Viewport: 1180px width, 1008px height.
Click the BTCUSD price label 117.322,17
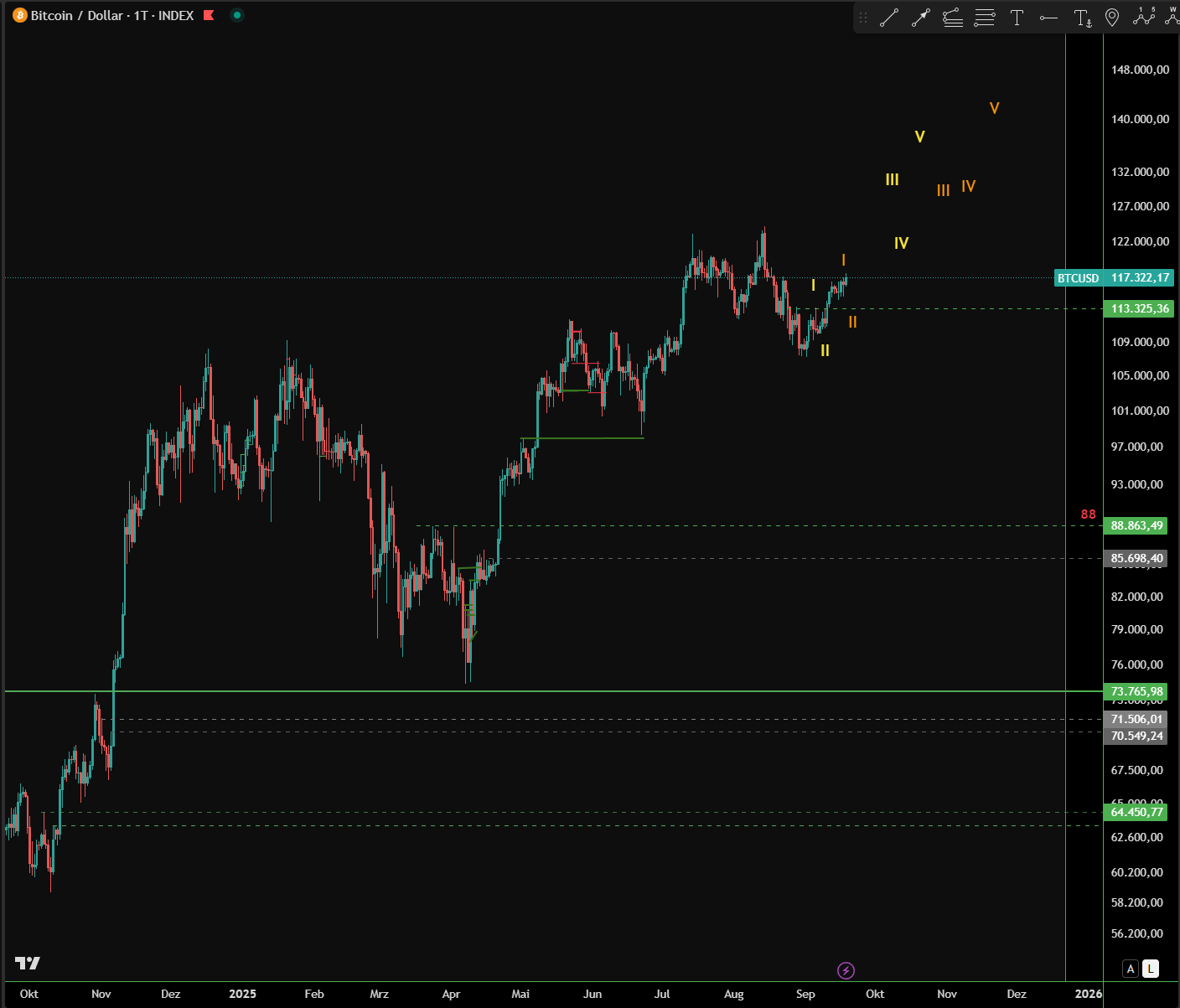[x=1139, y=277]
